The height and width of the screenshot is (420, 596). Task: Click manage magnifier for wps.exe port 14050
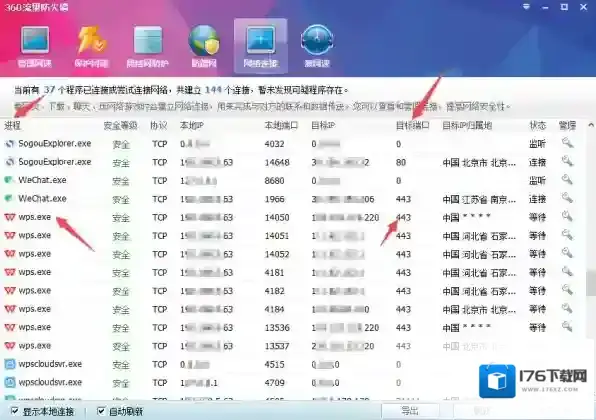(567, 216)
